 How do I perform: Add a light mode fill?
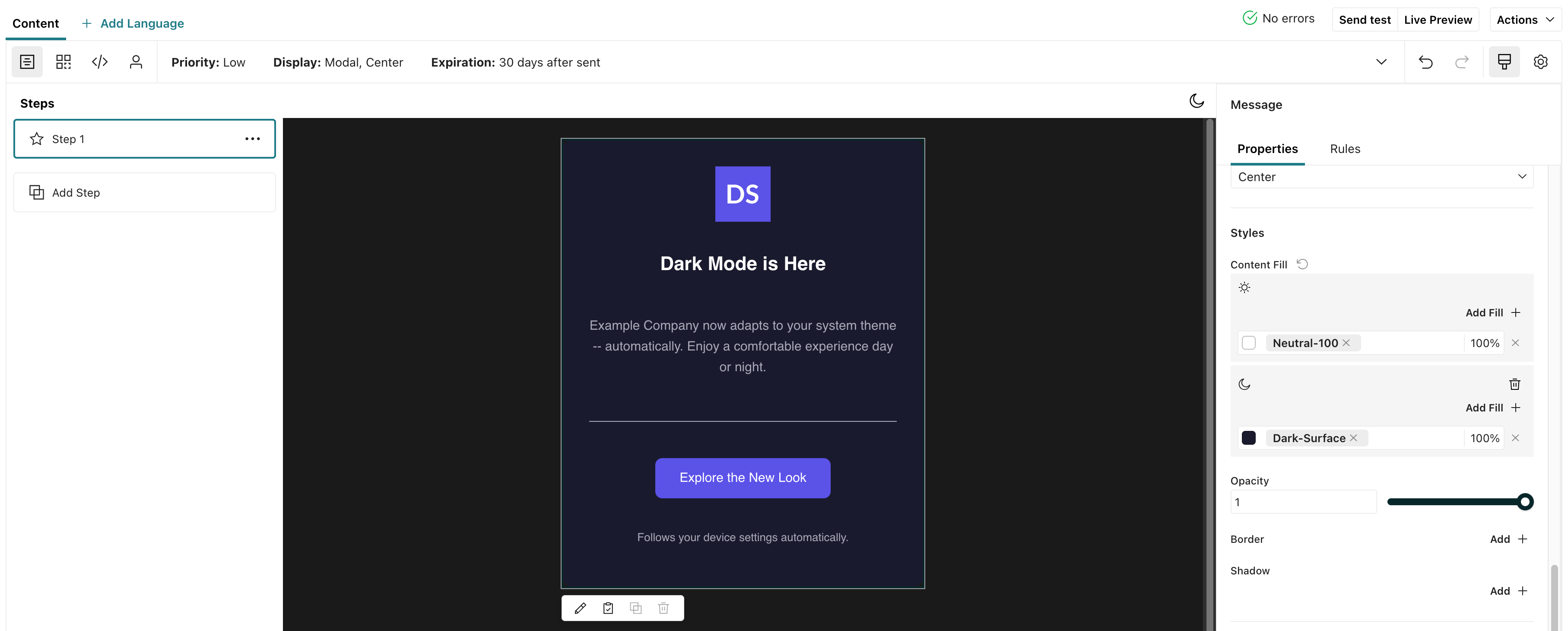1493,312
